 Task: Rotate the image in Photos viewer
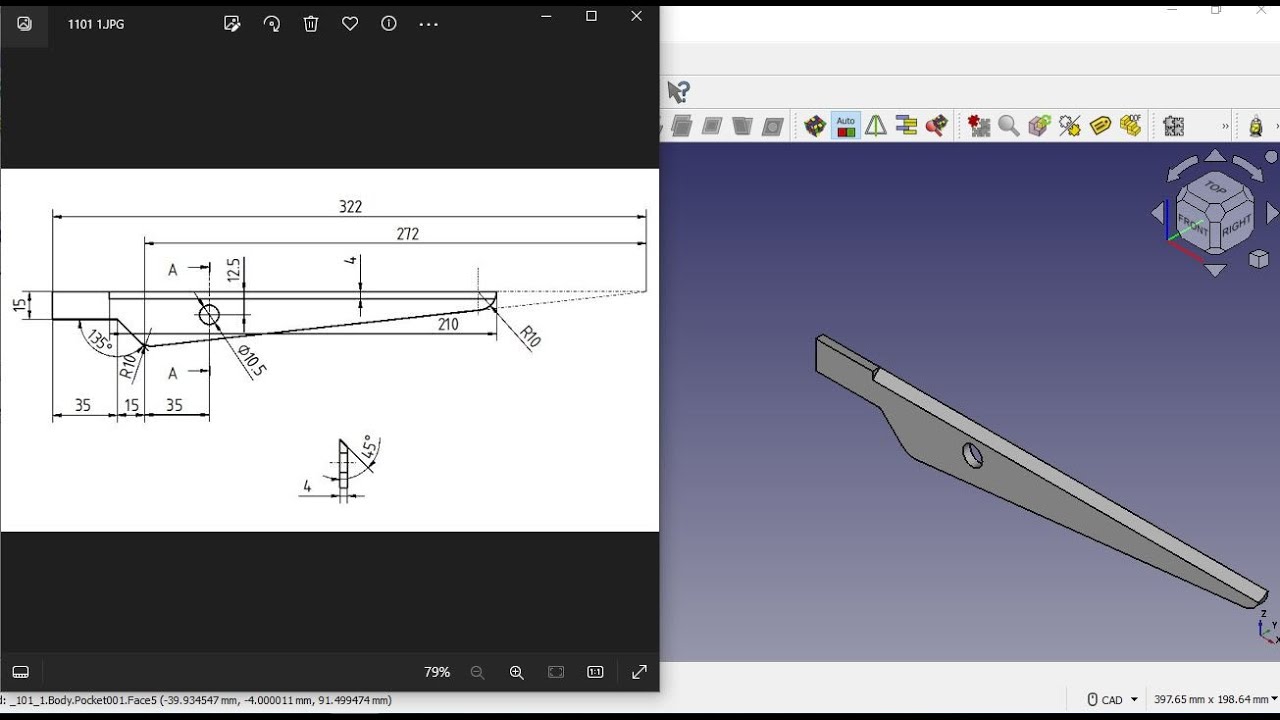click(271, 24)
